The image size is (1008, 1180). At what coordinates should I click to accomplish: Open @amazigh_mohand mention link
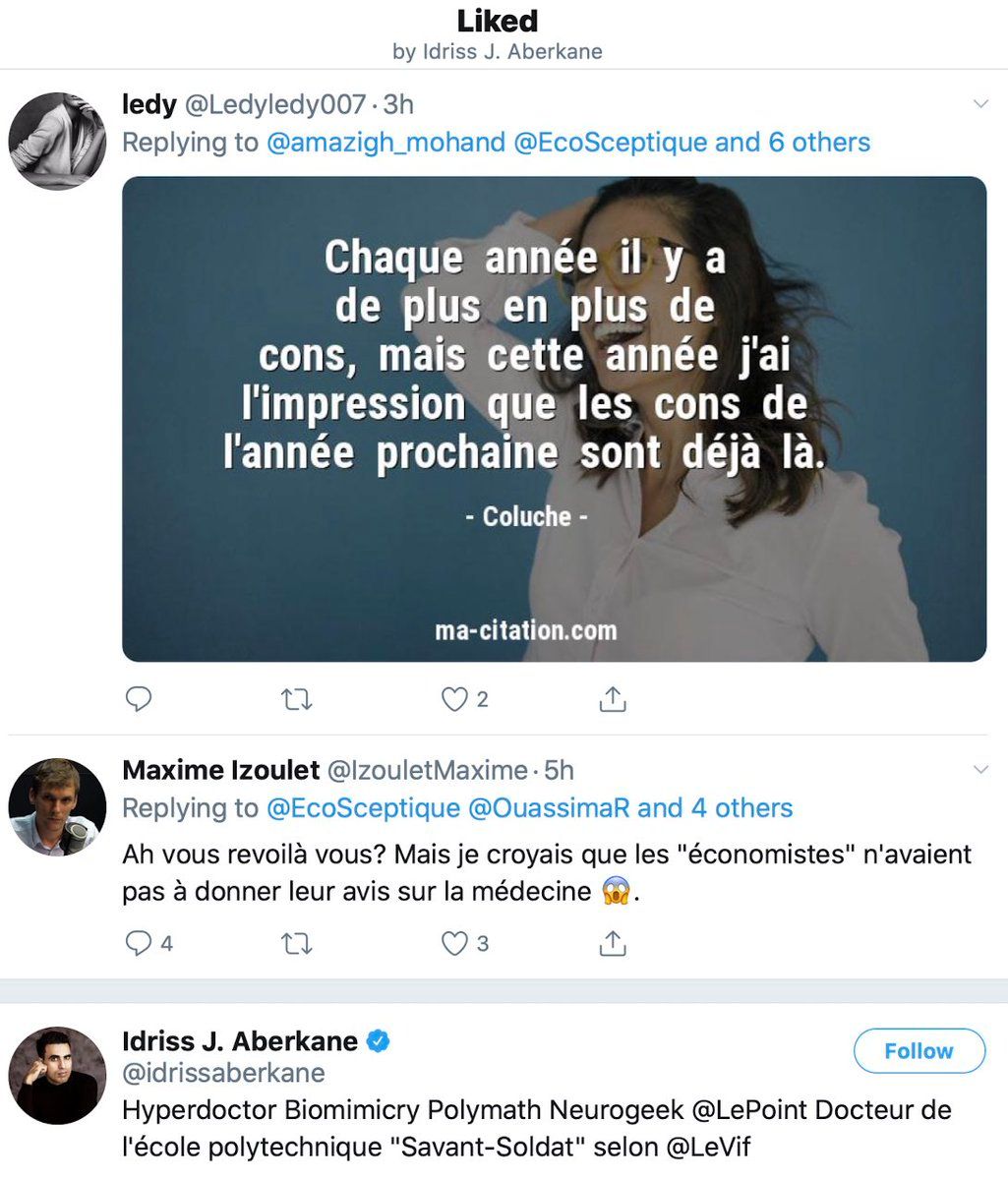click(385, 143)
